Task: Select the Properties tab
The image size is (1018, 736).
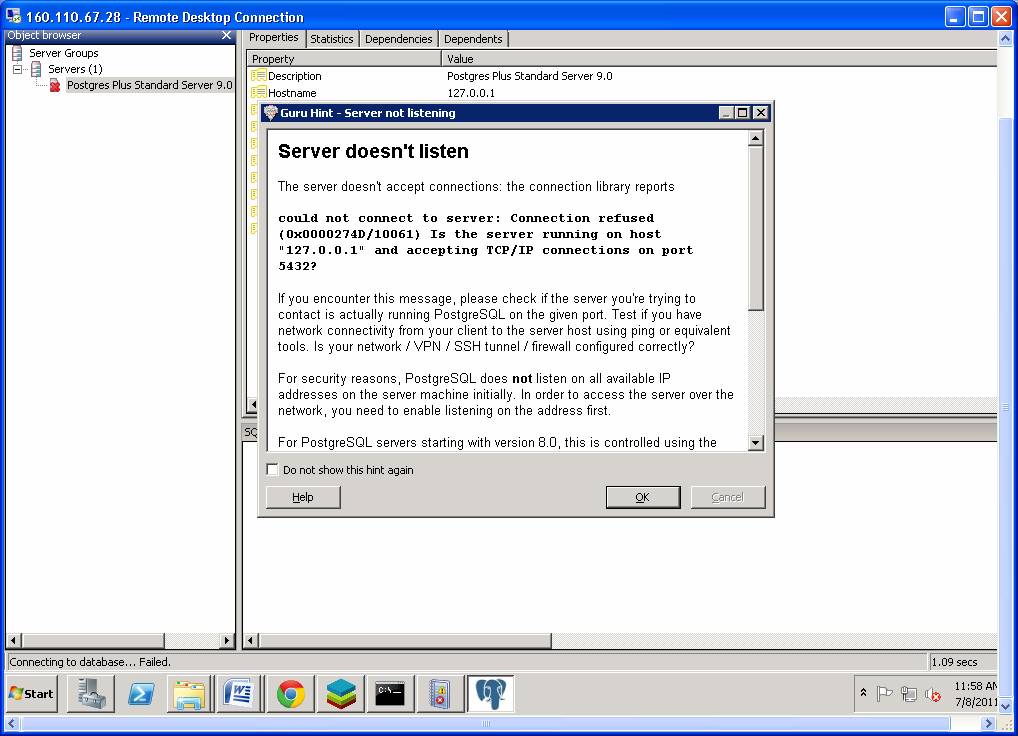Action: point(273,38)
